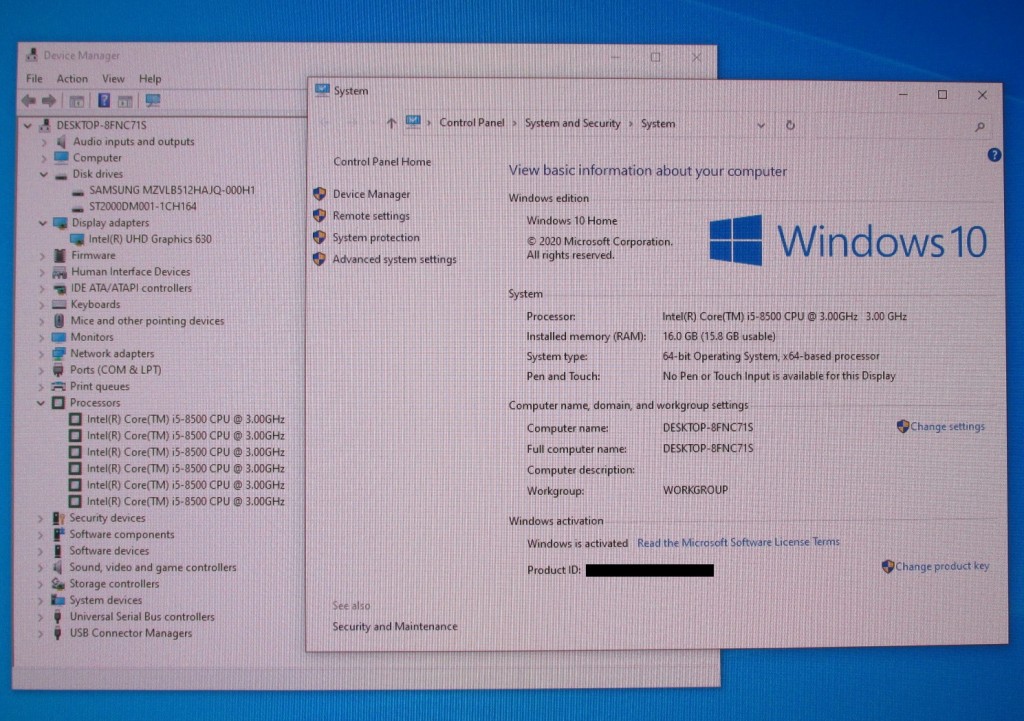Select the Audio inputs and outputs speaker icon

tap(61, 141)
